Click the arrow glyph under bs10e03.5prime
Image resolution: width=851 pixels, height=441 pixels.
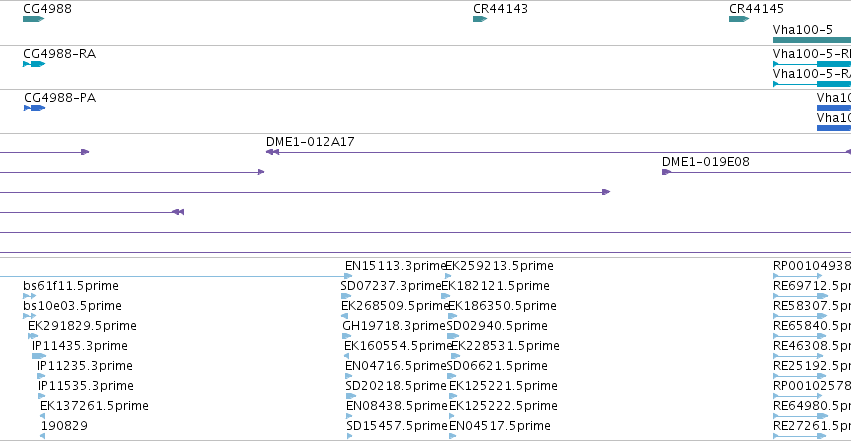29,316
